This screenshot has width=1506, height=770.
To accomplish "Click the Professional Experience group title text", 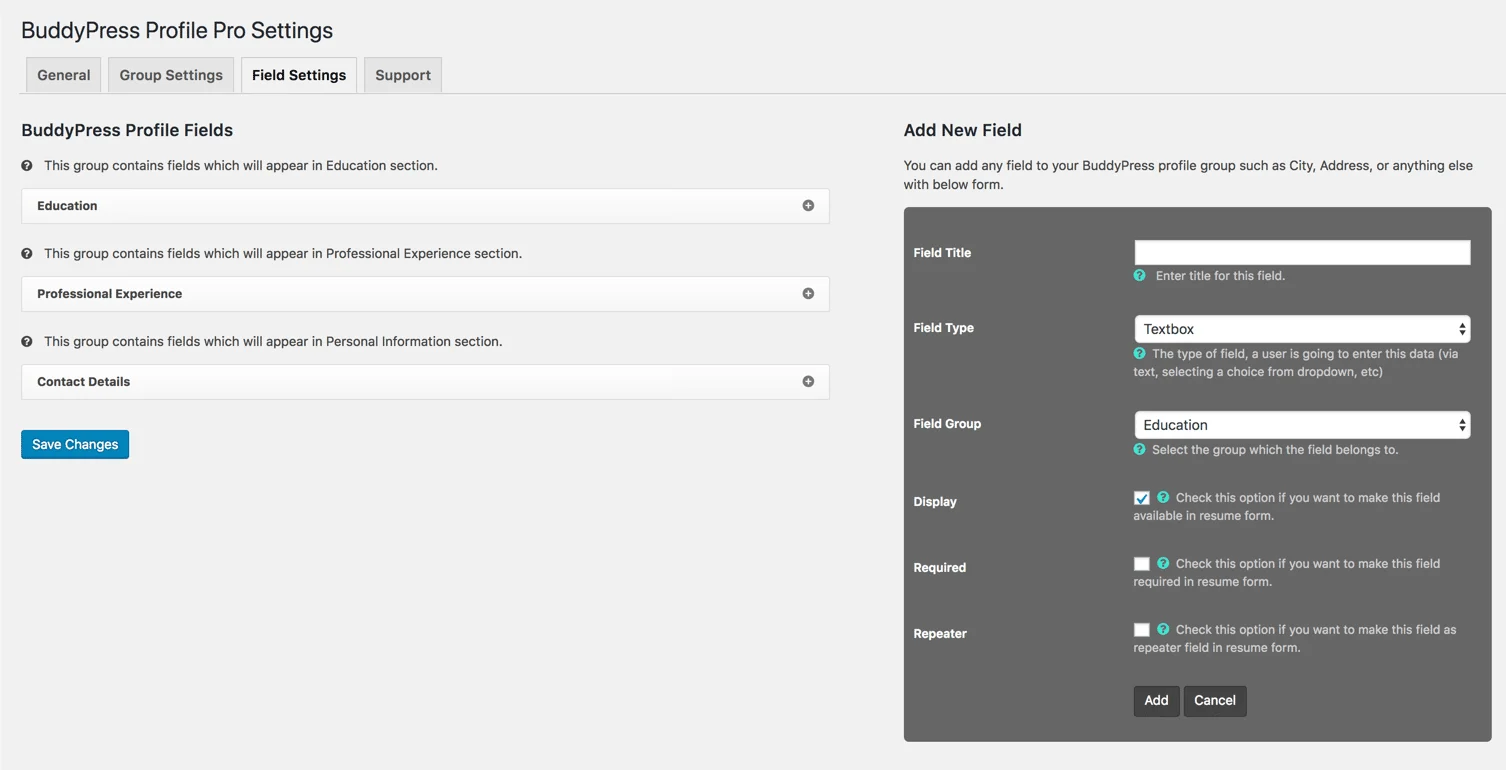I will pyautogui.click(x=110, y=294).
